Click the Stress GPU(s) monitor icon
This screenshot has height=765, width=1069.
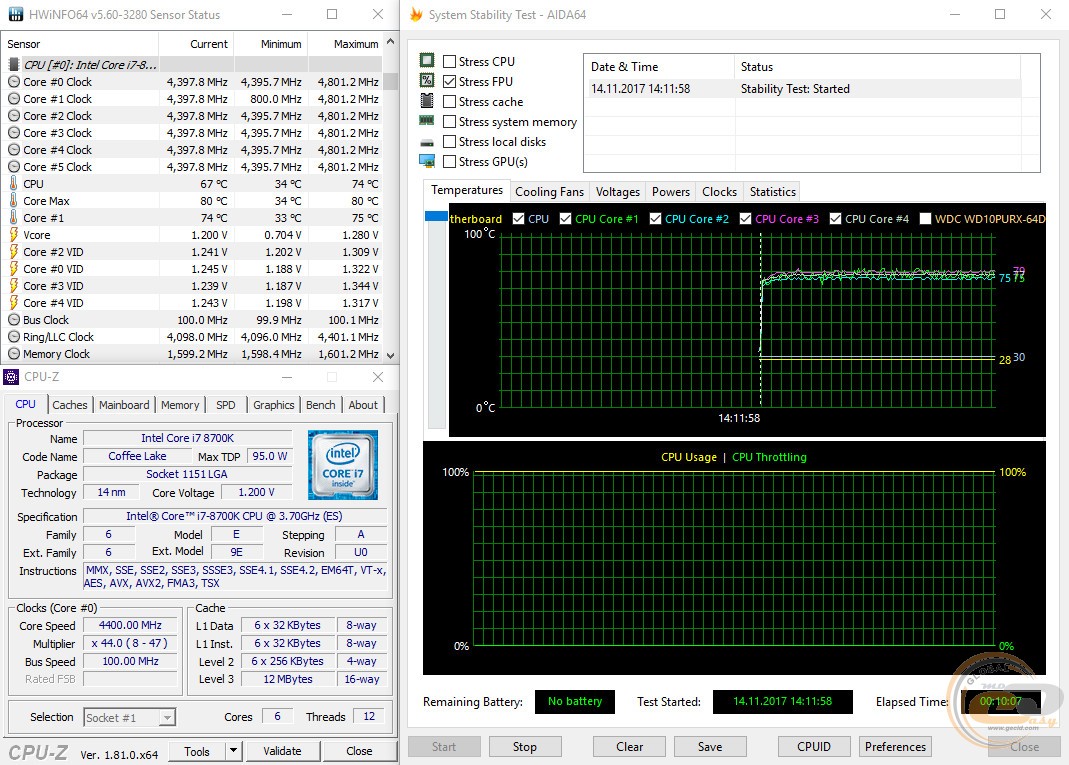click(427, 162)
